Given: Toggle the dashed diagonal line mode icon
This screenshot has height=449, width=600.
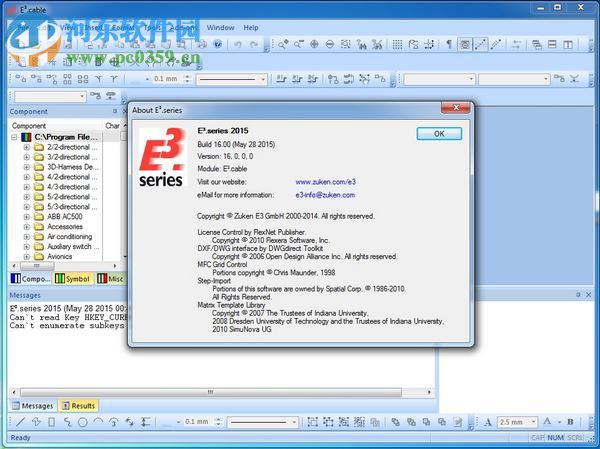Looking at the screenshot, I should click(x=496, y=44).
